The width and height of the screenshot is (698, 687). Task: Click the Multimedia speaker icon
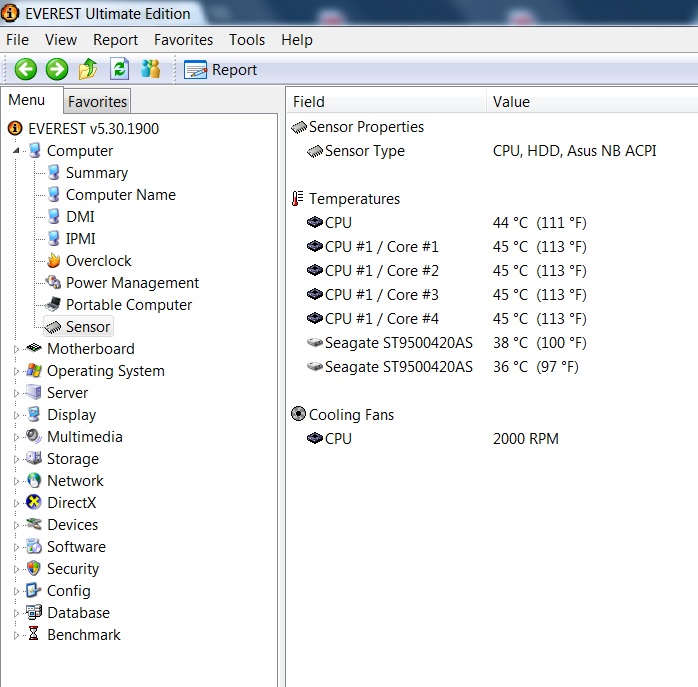pos(34,436)
